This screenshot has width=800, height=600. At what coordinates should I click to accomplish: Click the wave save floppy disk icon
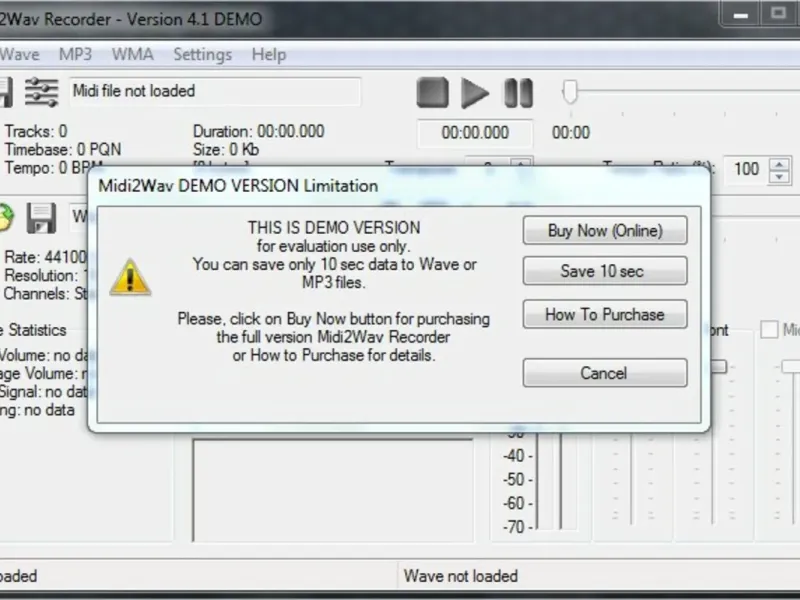(41, 218)
